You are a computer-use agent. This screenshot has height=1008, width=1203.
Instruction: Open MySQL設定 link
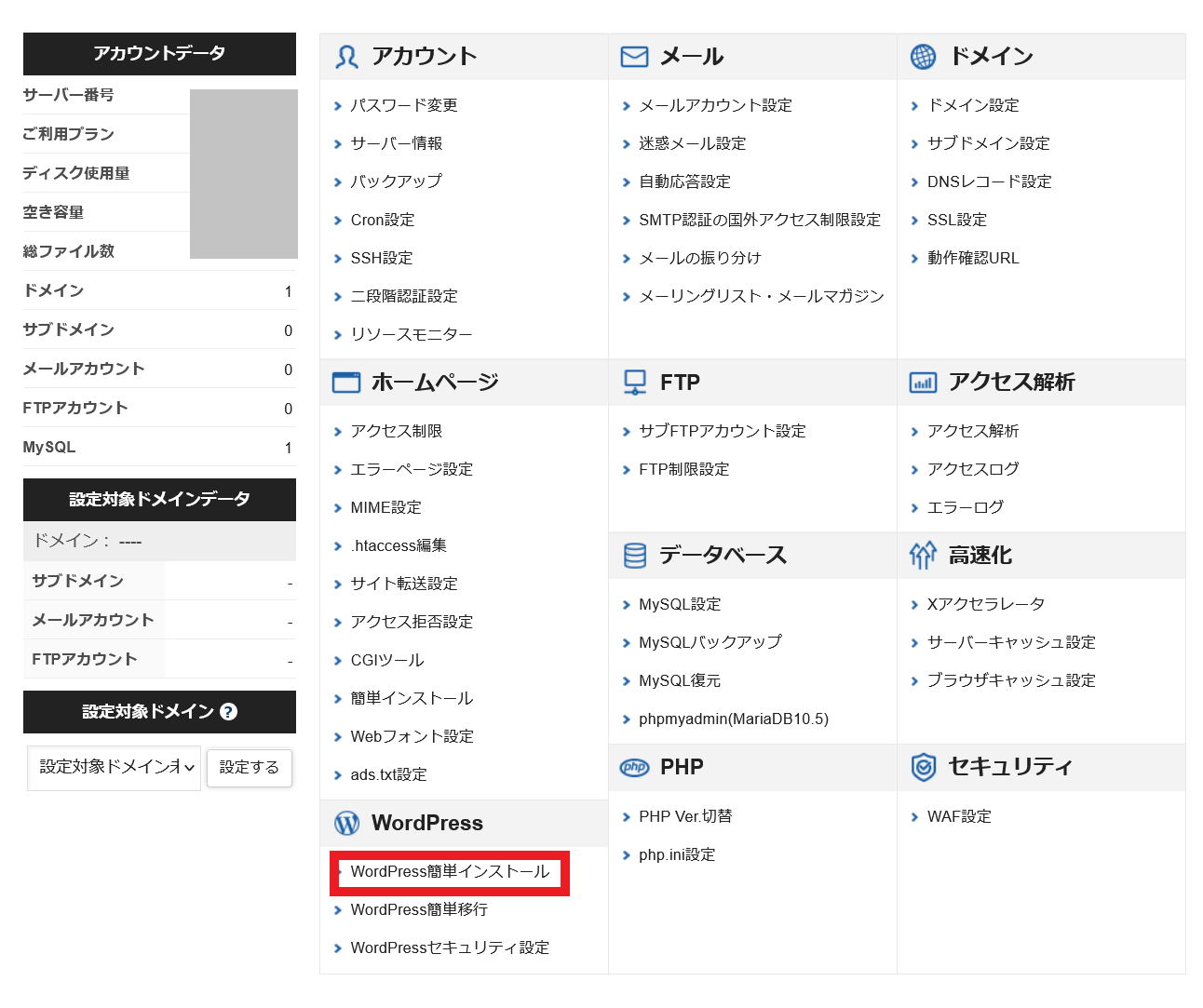(x=680, y=604)
